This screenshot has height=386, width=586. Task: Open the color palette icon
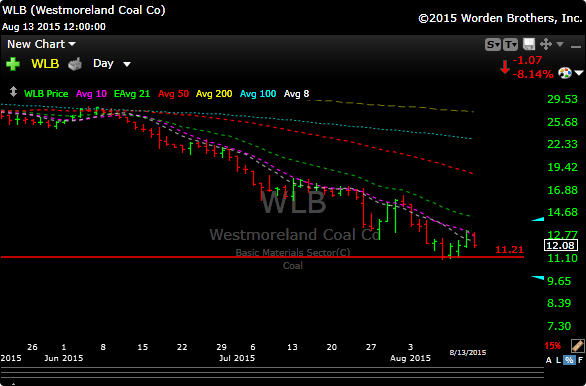click(x=565, y=73)
